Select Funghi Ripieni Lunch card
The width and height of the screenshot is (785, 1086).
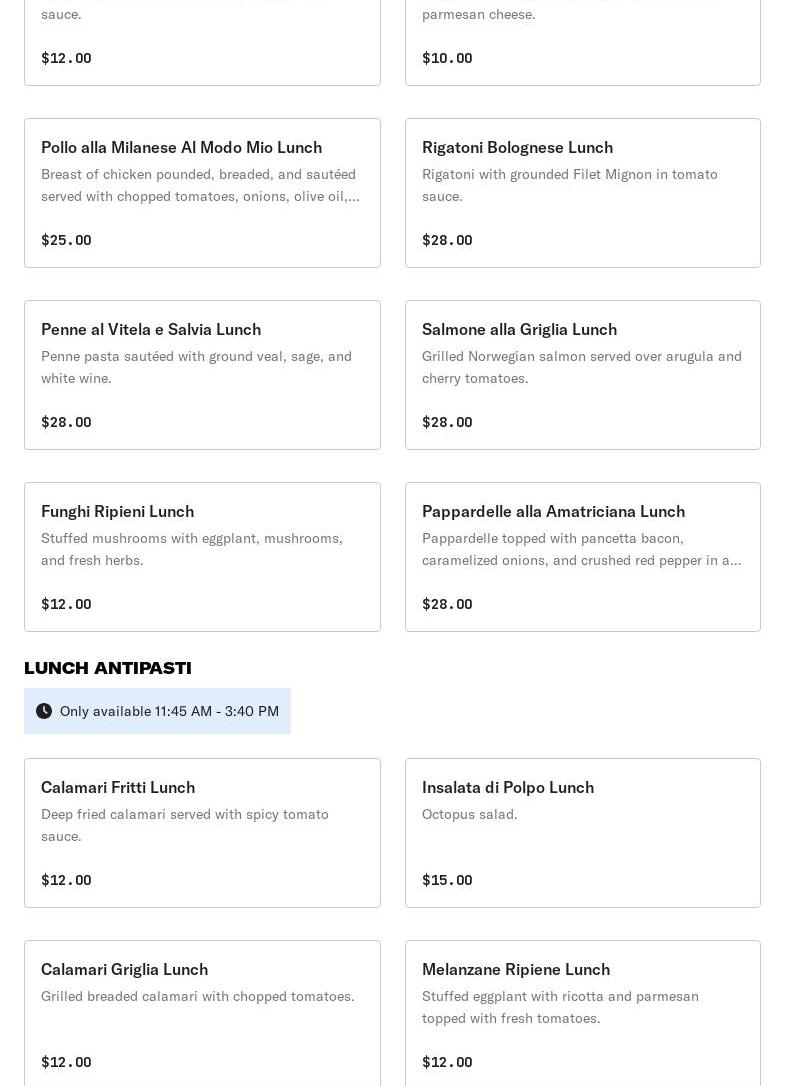[202, 557]
